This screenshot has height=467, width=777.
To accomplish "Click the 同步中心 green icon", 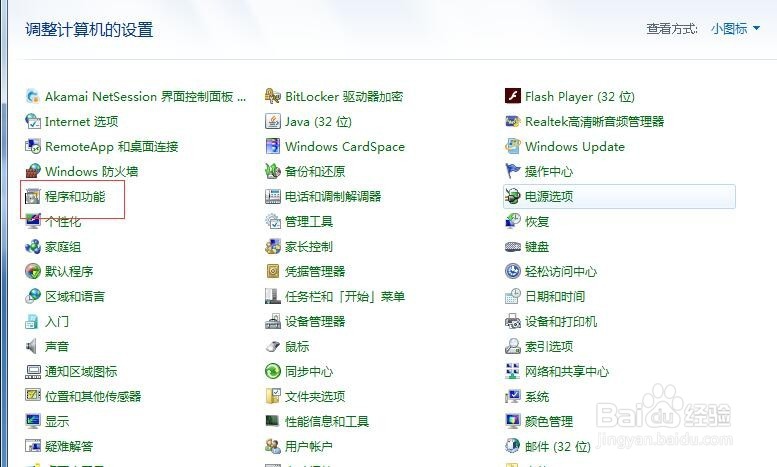I will (273, 371).
